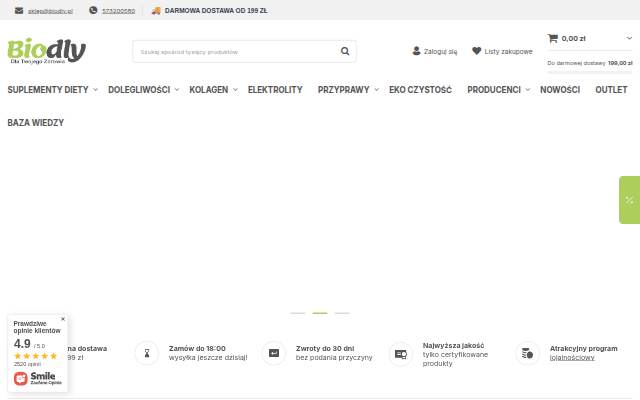Click the search magnifier icon
640x400 pixels.
345,51
